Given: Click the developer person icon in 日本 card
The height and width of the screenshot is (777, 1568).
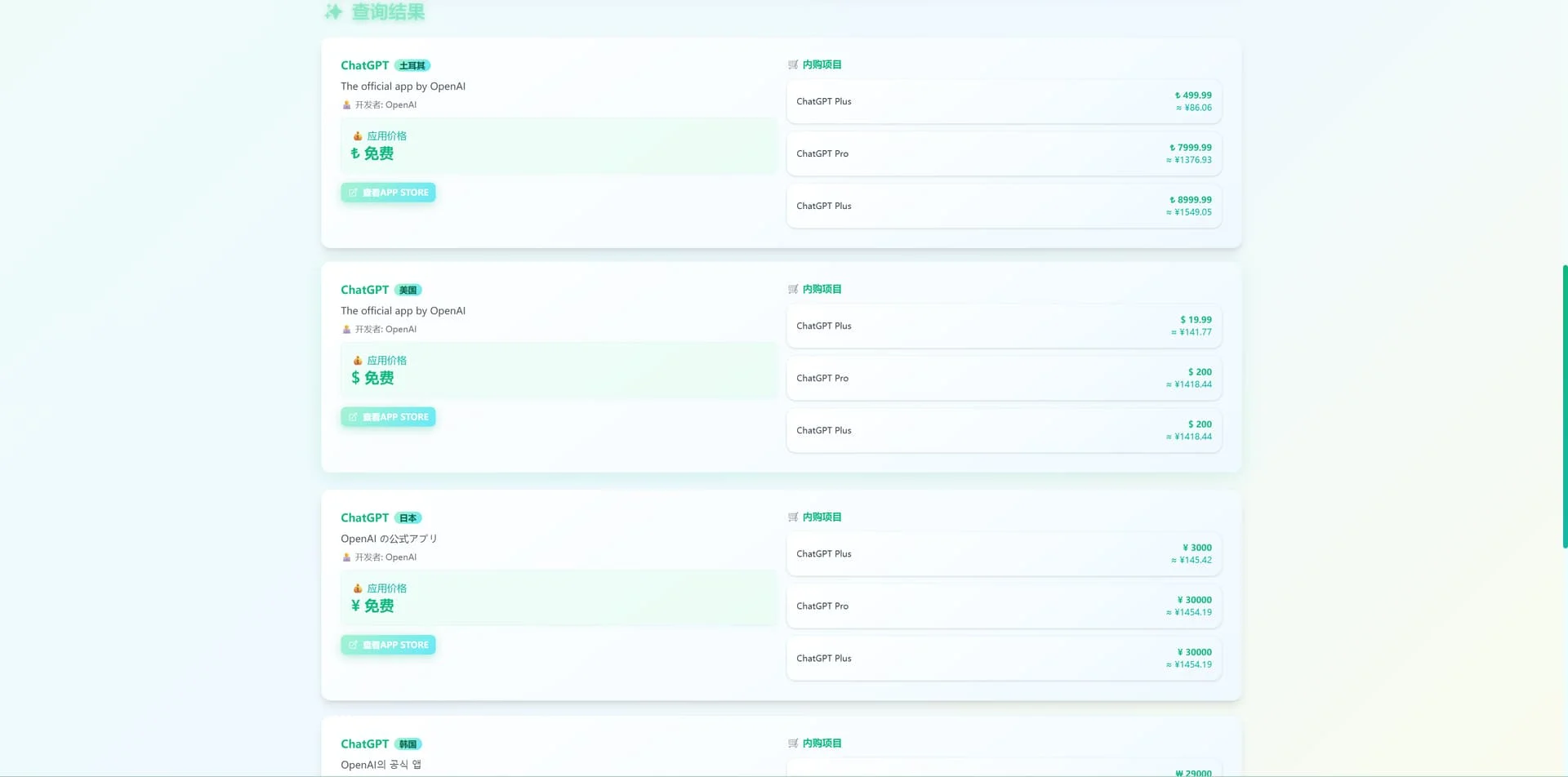Looking at the screenshot, I should pos(346,557).
